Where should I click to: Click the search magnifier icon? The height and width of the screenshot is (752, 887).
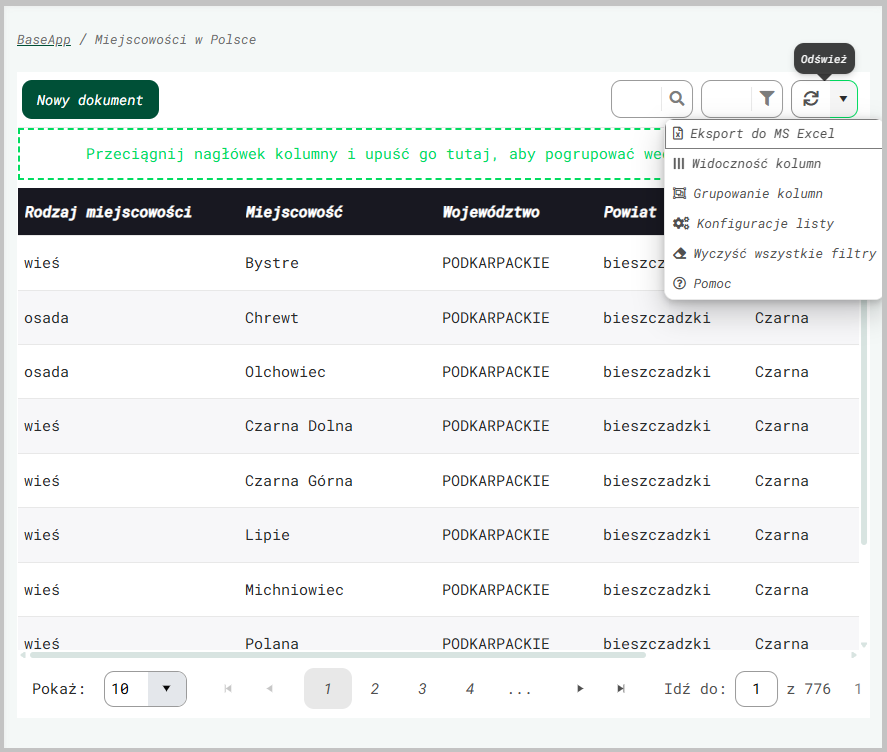[x=677, y=99]
